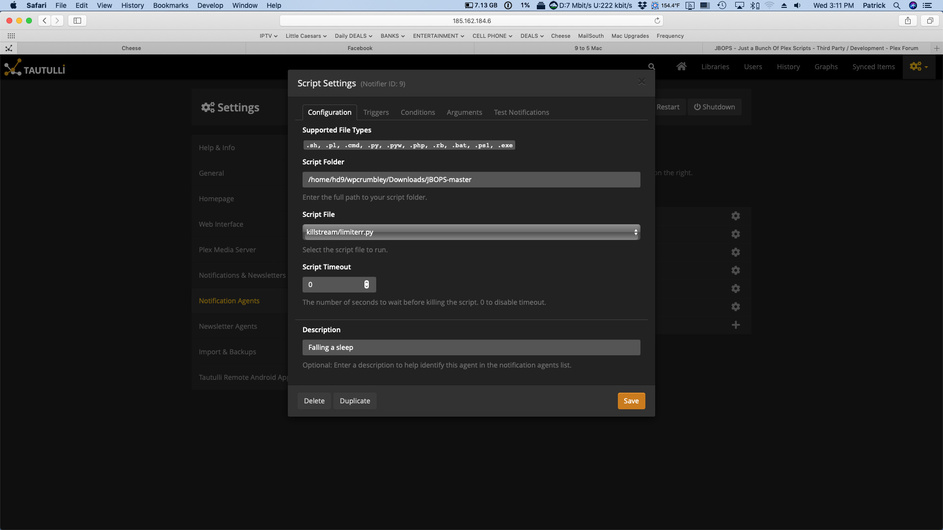Click the Script Folder path field
This screenshot has width=943, height=530.
pyautogui.click(x=471, y=179)
